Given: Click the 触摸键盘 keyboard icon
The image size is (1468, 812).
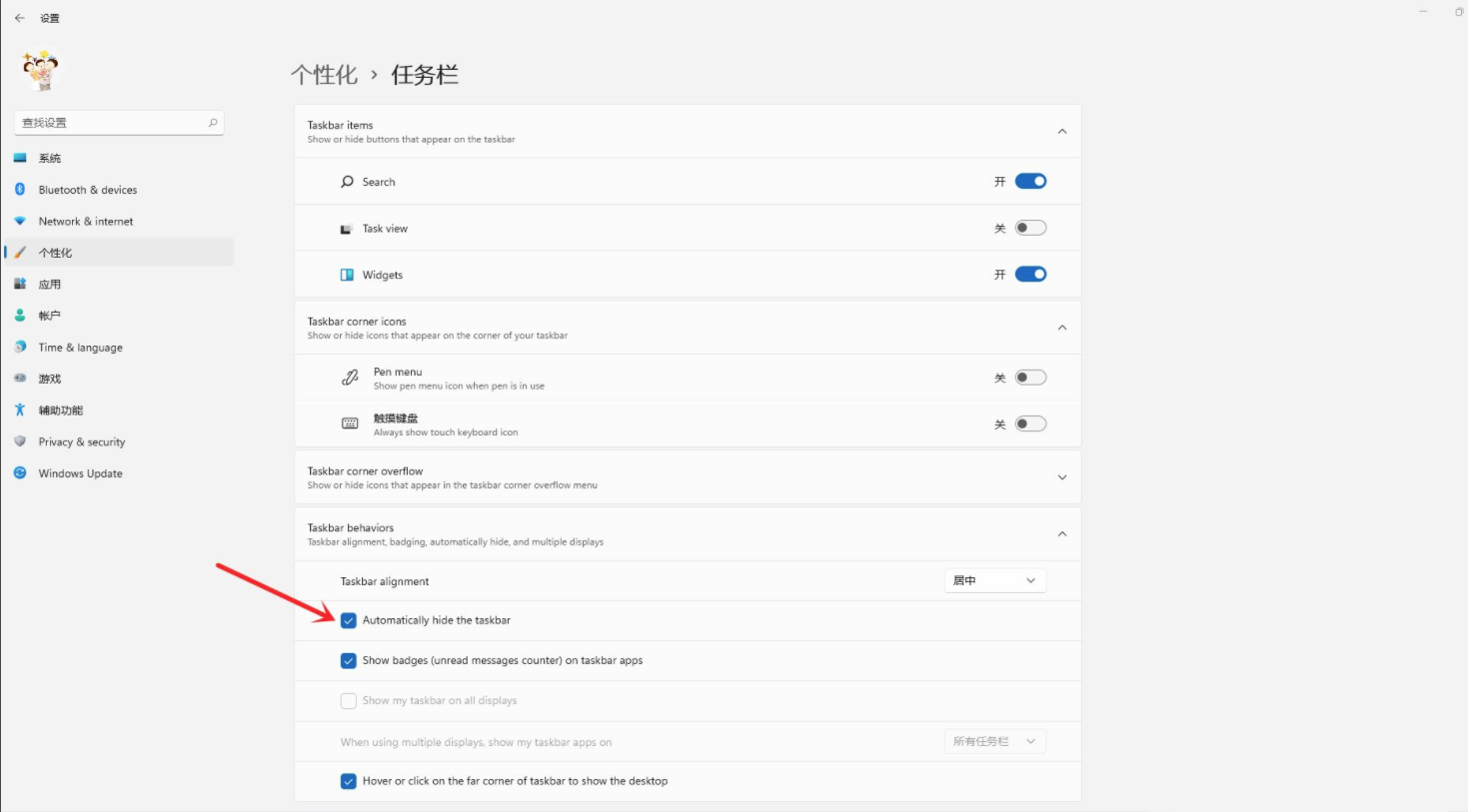Looking at the screenshot, I should [x=349, y=422].
